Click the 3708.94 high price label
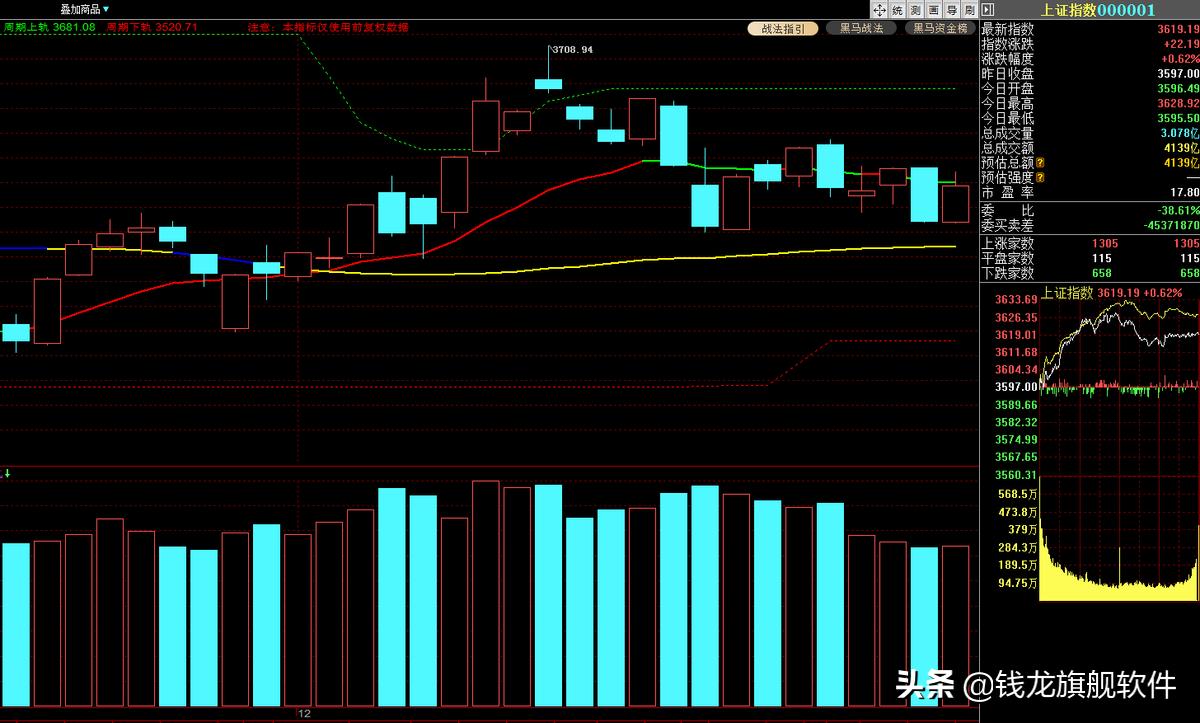Viewport: 1200px width, 723px height. [572, 49]
